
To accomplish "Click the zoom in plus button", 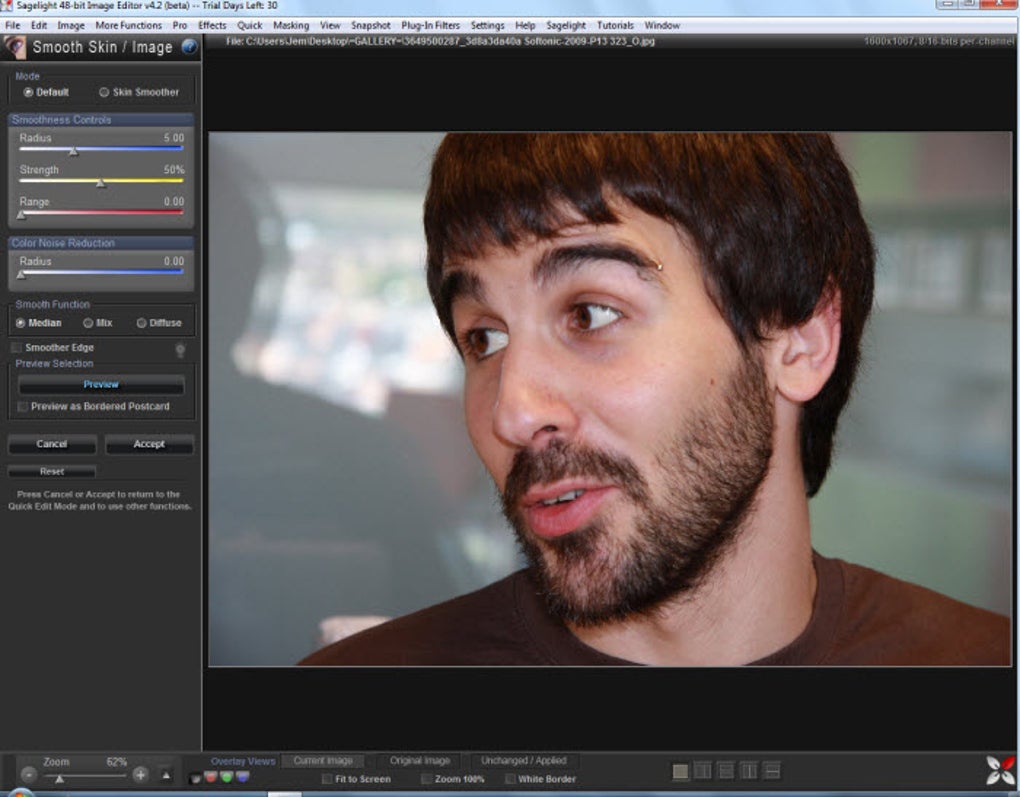I will pos(140,774).
